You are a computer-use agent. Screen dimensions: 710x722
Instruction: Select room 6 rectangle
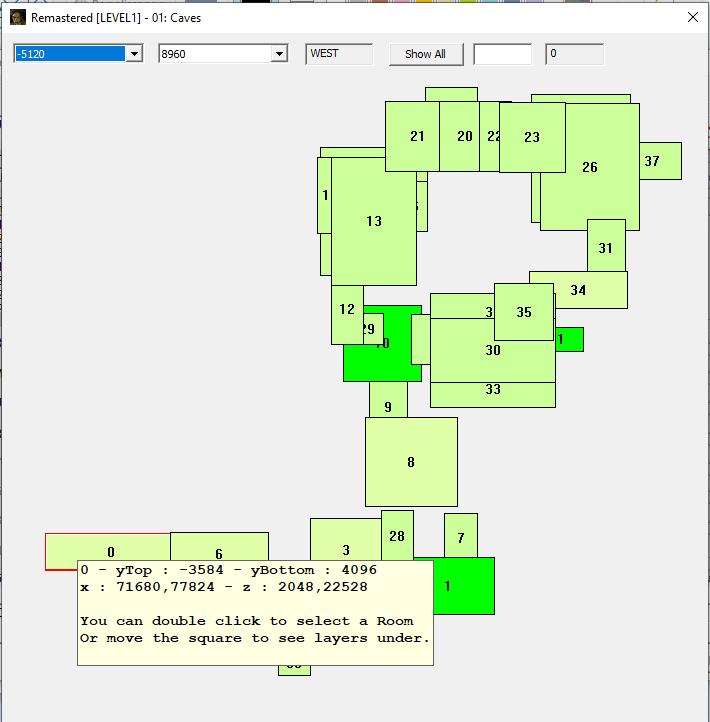click(219, 547)
